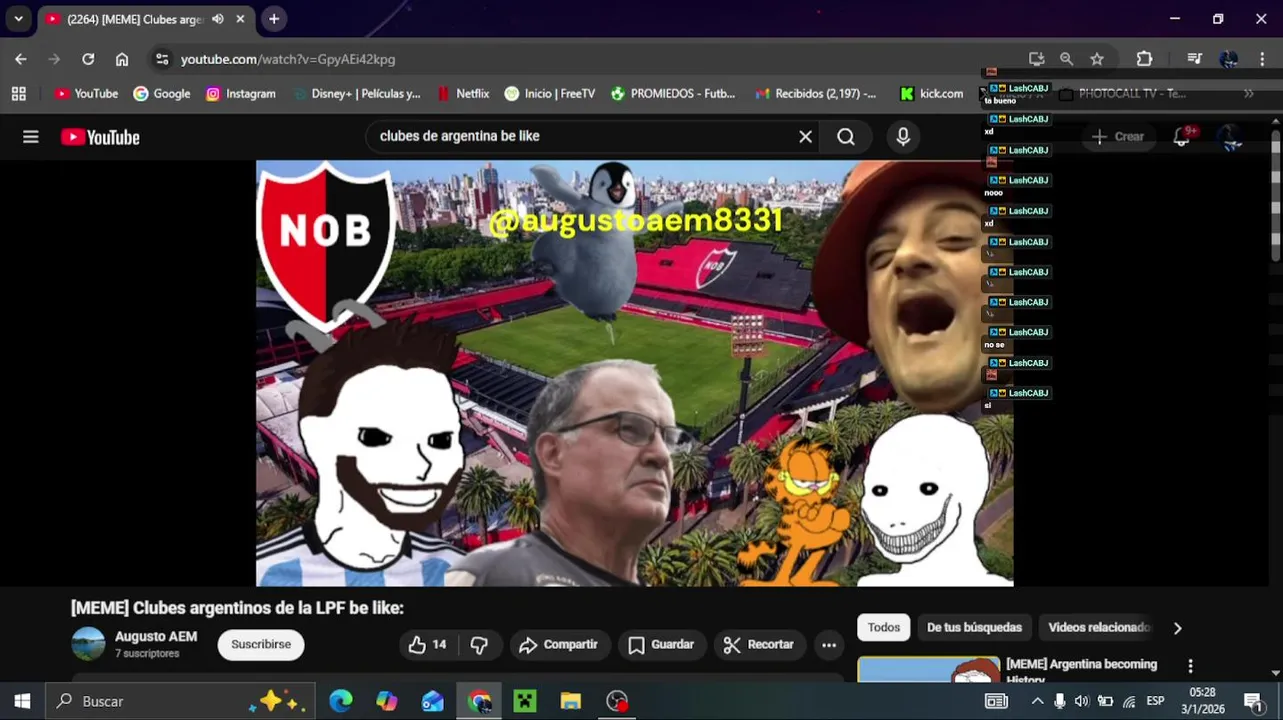
Task: Click the Windows Buscar search box
Action: point(181,701)
